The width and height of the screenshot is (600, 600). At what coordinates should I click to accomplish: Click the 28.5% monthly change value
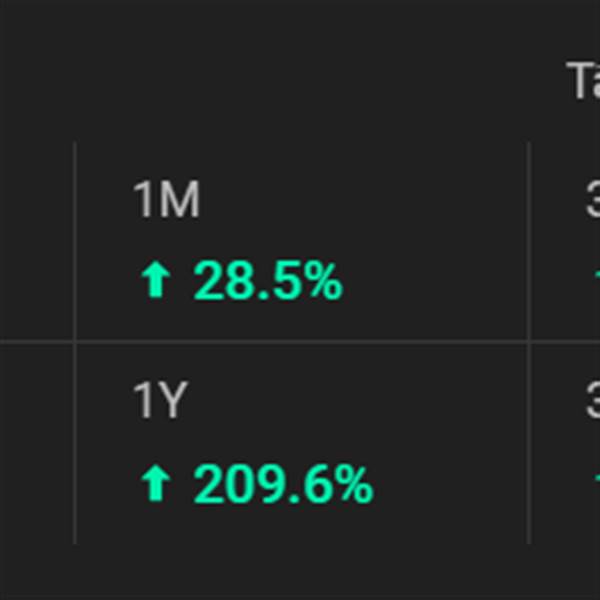(x=268, y=282)
